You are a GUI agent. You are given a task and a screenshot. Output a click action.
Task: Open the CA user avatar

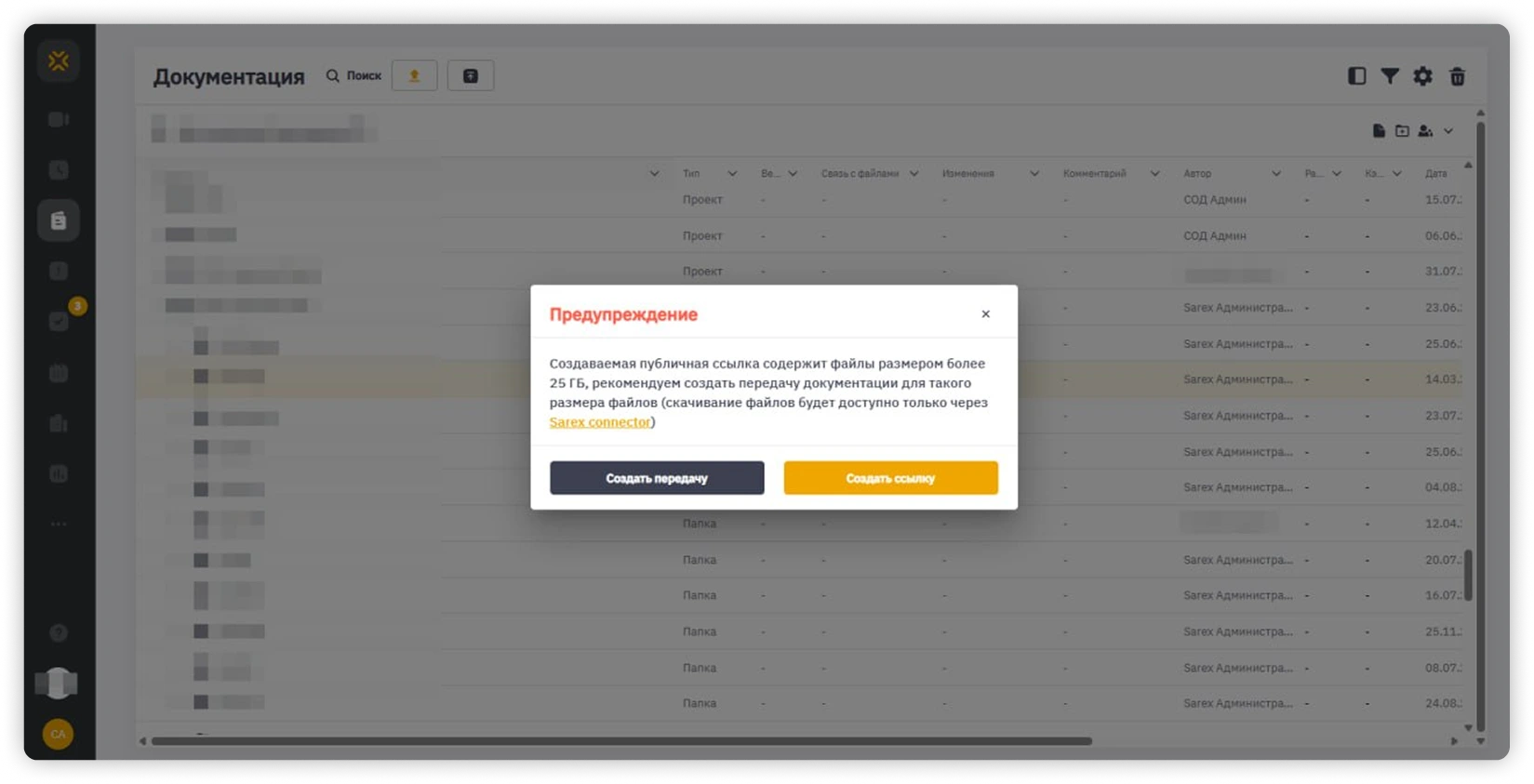pyautogui.click(x=59, y=734)
